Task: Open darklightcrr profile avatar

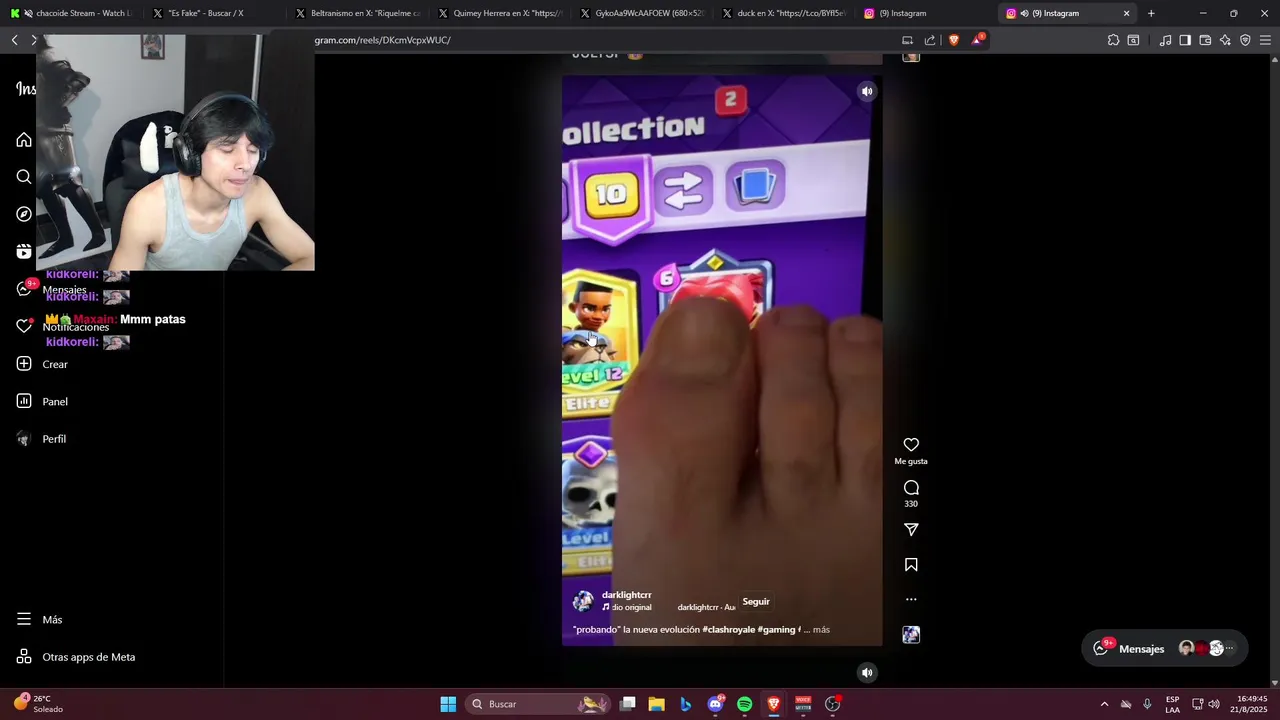Action: coord(583,601)
